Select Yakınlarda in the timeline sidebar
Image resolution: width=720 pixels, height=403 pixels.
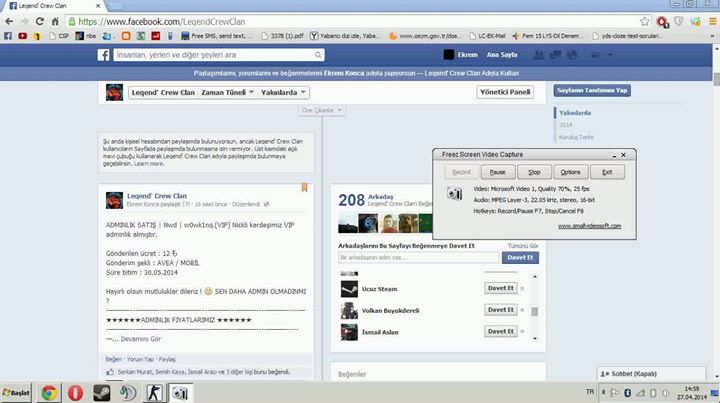[x=575, y=113]
